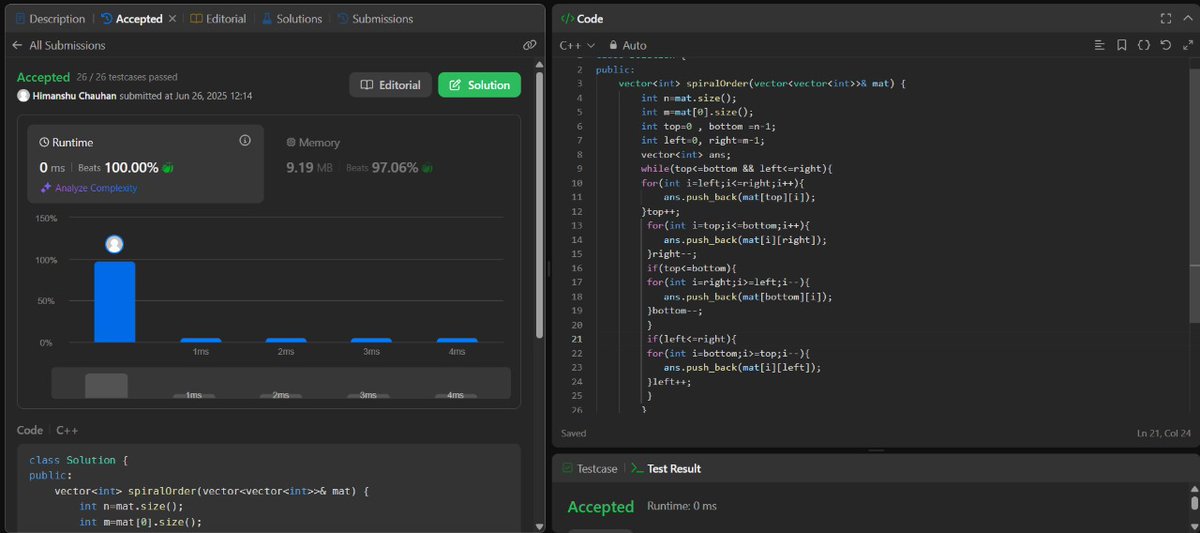Go to the Submissions tab
This screenshot has width=1200, height=533.
[375, 19]
